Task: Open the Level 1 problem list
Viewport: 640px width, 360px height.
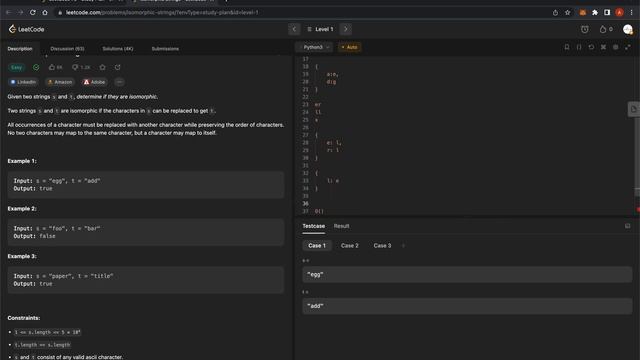Action: click(320, 29)
